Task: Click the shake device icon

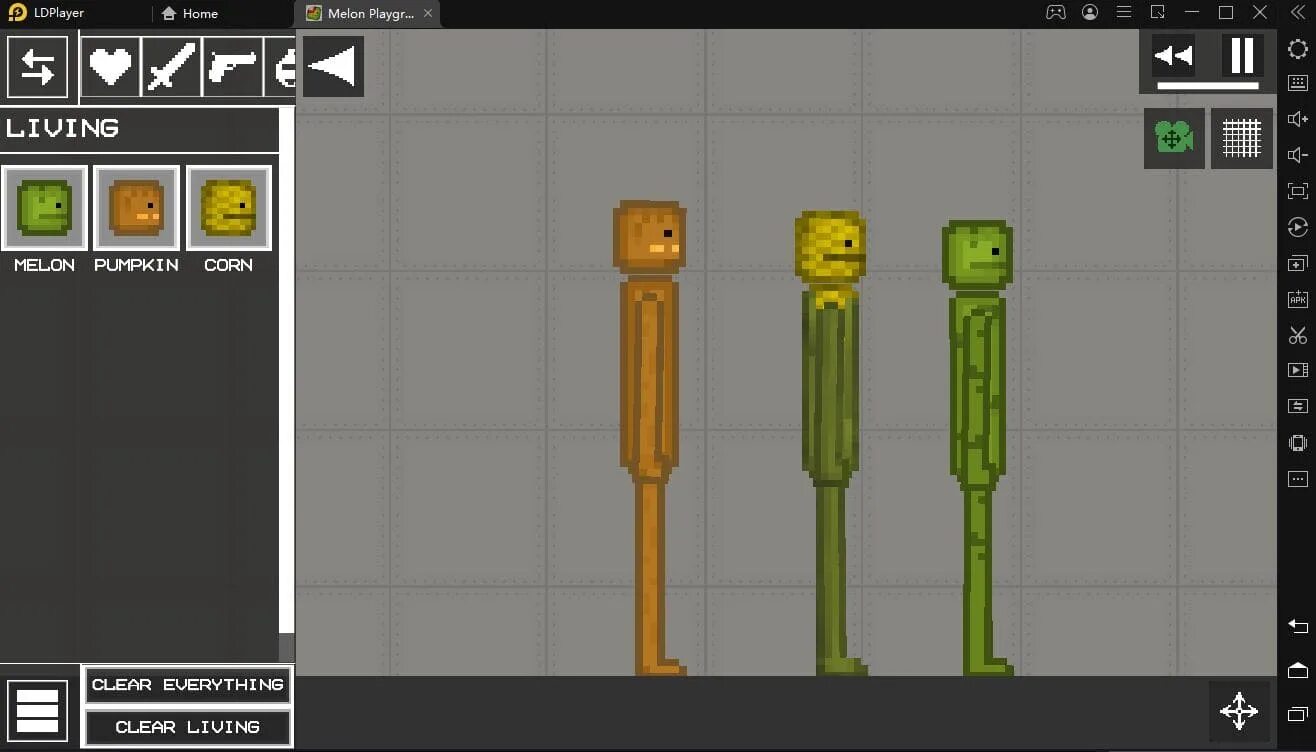Action: click(1297, 443)
